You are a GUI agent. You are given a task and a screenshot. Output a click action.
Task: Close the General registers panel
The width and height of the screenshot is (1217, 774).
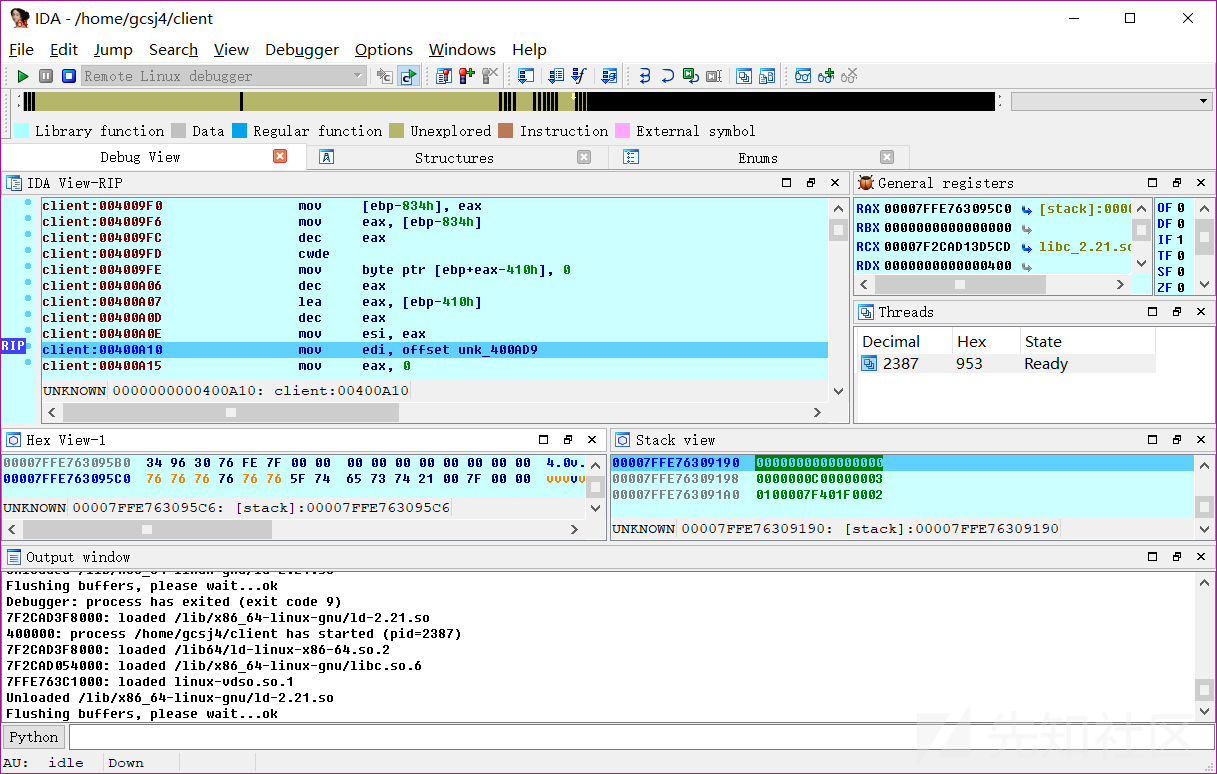[1201, 183]
